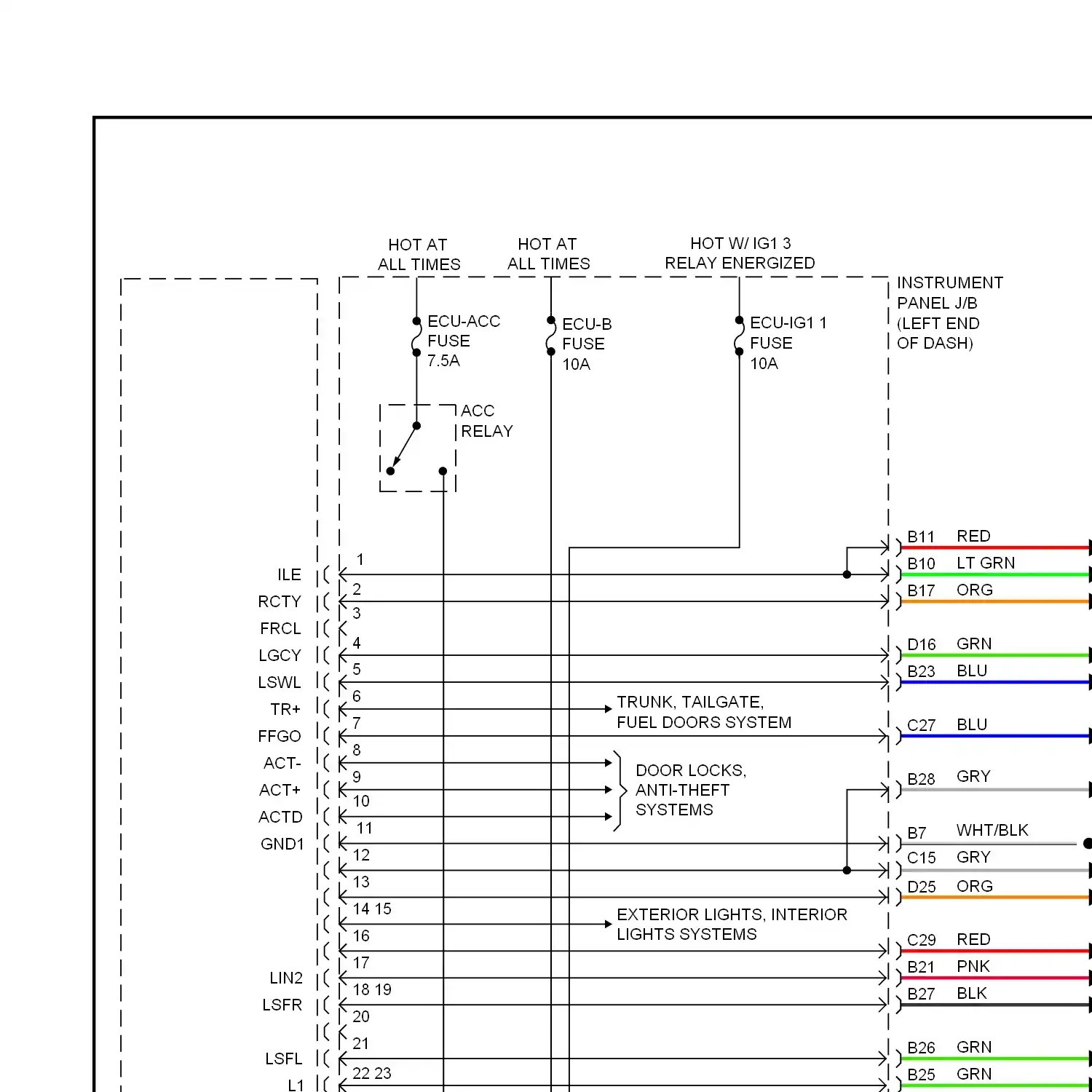Click the FRCL terminal label

click(x=280, y=629)
